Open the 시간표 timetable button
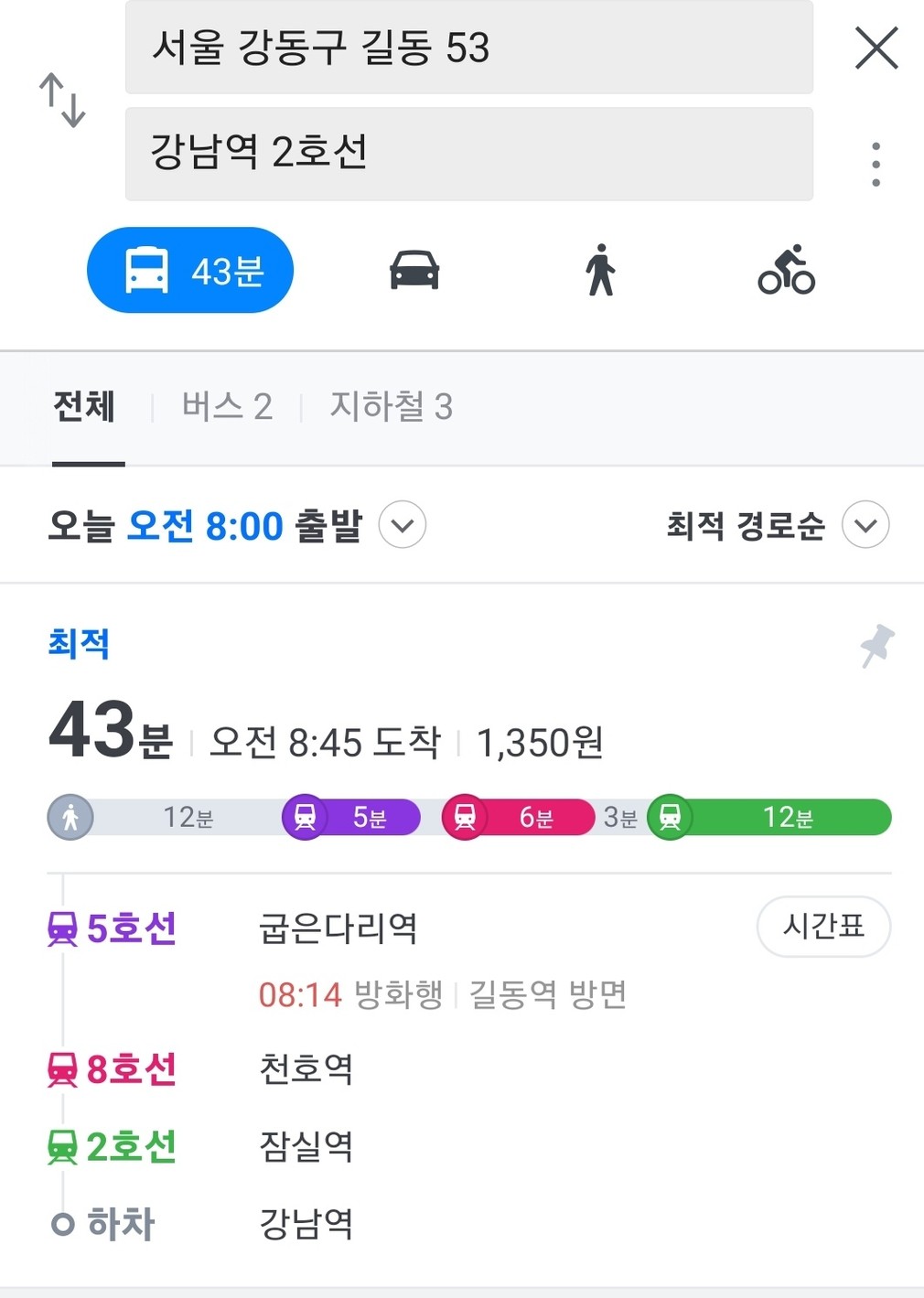 click(x=823, y=927)
